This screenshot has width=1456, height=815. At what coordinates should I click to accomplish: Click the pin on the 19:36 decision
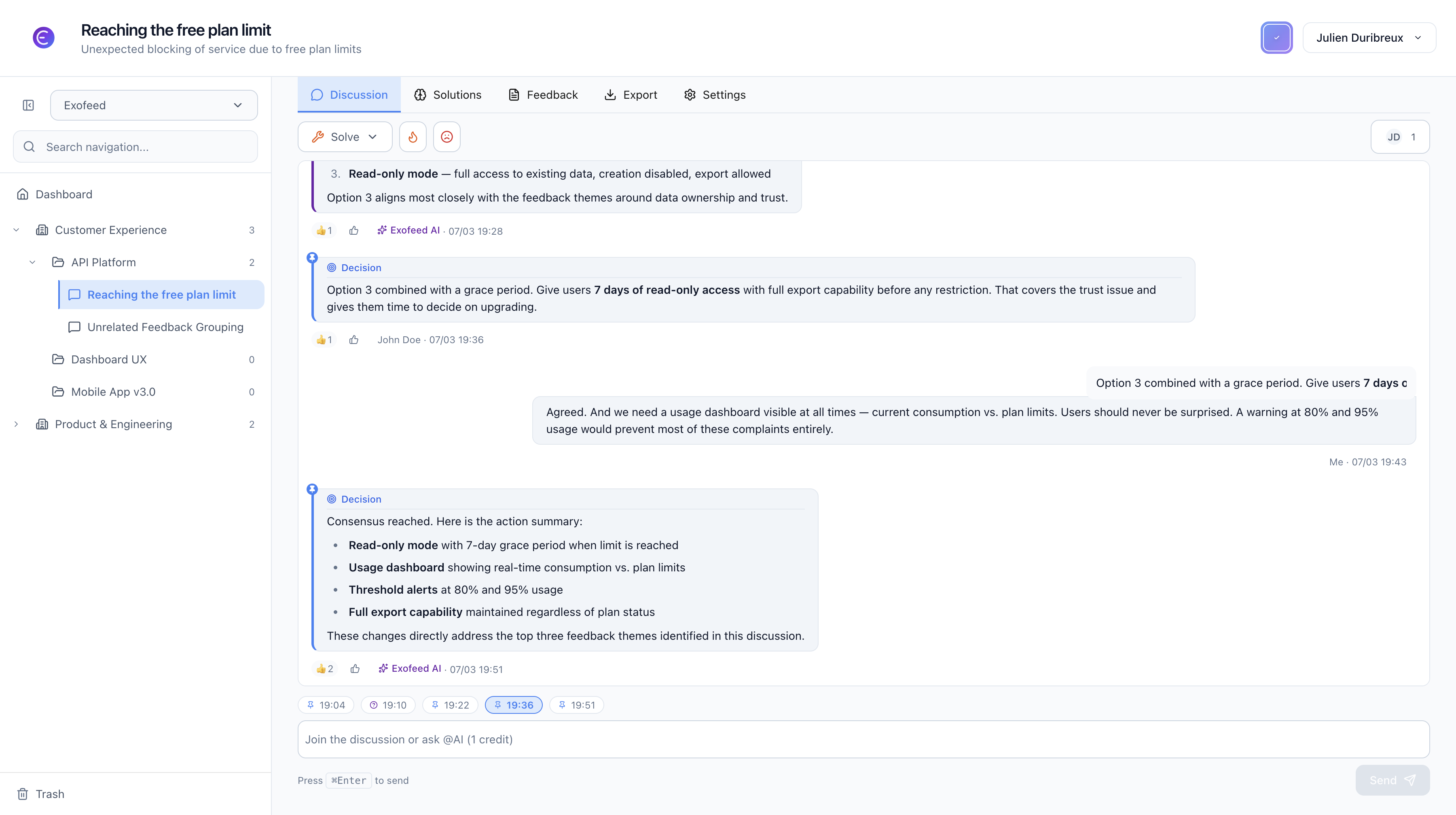point(312,258)
